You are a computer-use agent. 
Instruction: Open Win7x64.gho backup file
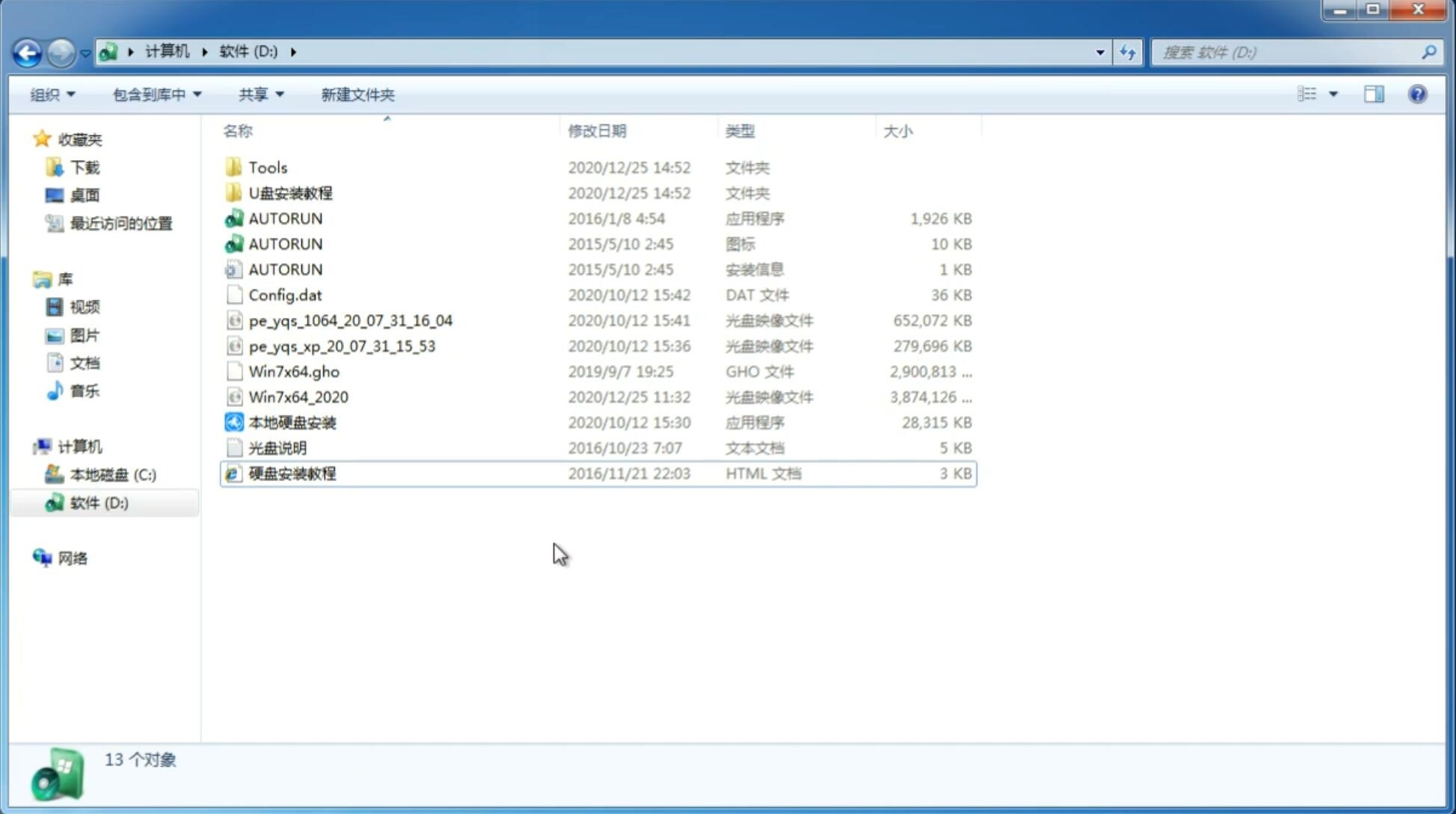pyautogui.click(x=295, y=371)
